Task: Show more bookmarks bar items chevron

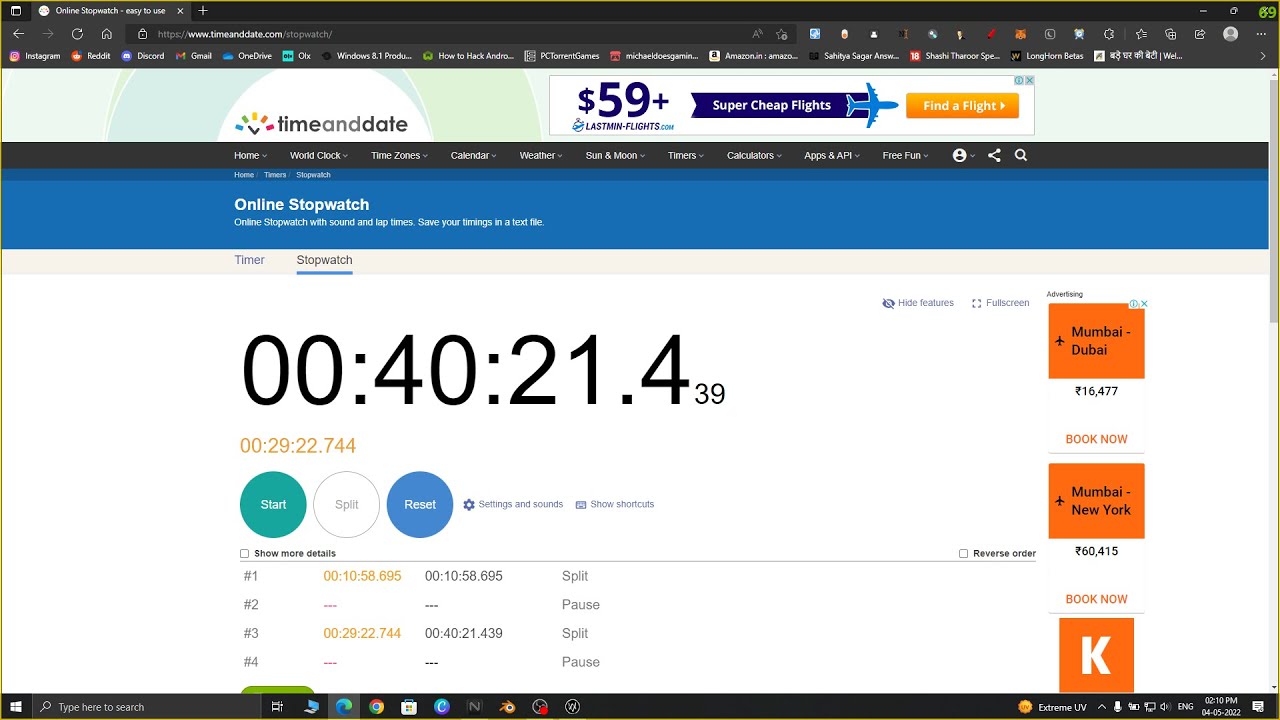Action: 1263,56
